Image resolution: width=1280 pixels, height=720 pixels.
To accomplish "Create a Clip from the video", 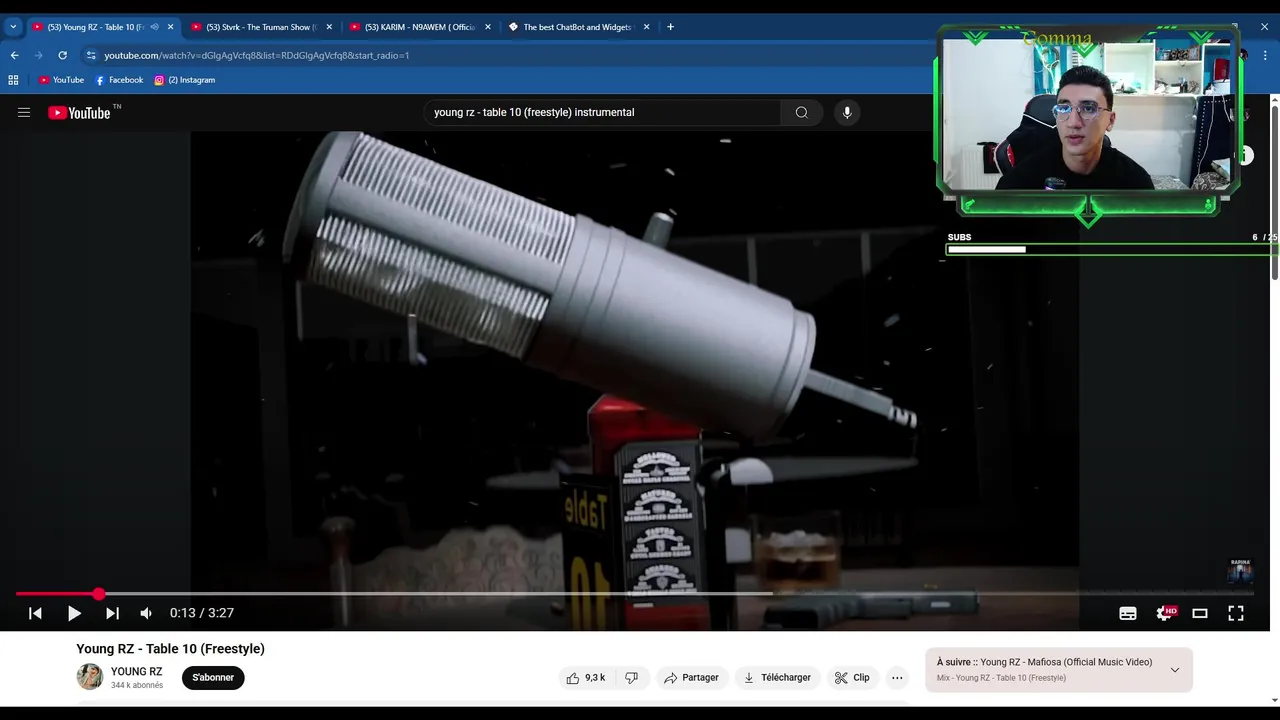I will coord(852,678).
